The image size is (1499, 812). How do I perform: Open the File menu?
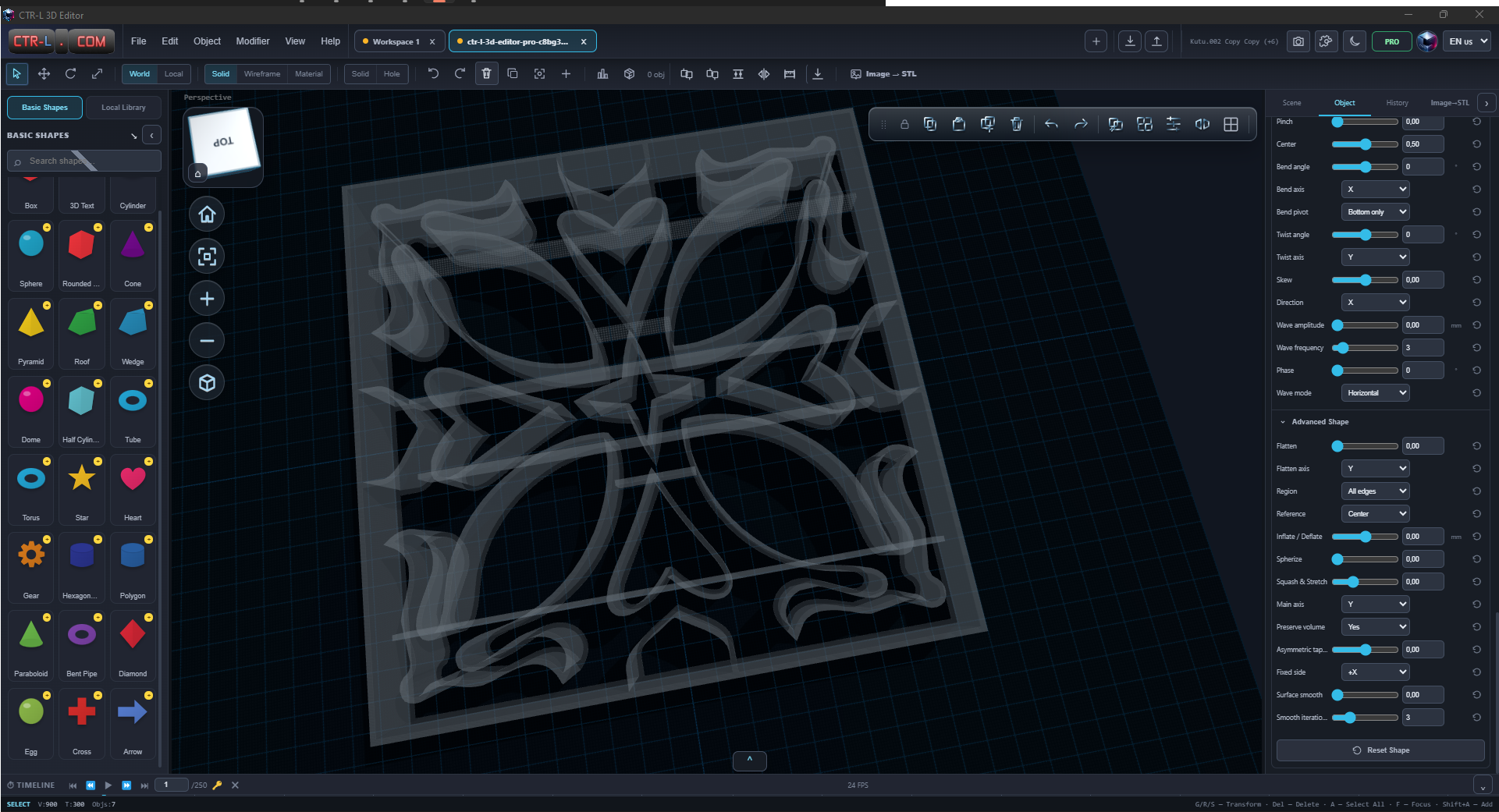(x=139, y=41)
